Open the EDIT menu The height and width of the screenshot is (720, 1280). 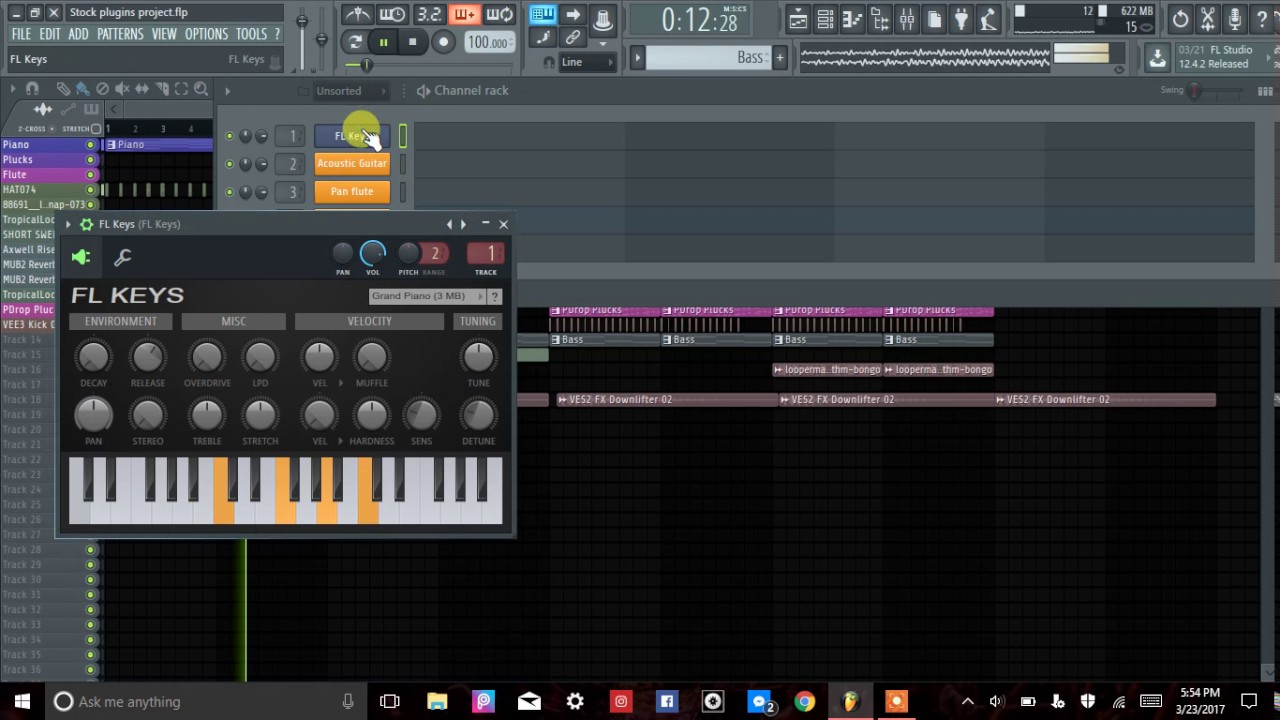click(x=50, y=34)
